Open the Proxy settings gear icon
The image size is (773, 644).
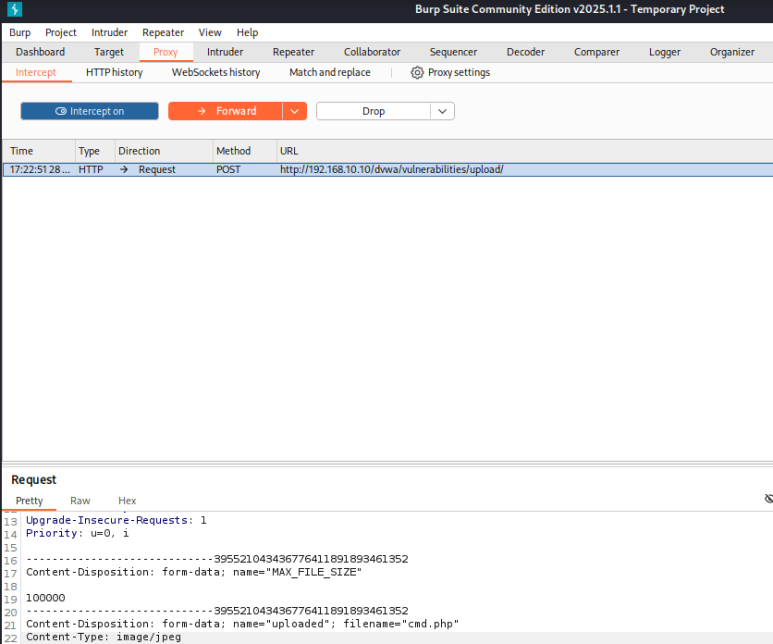[x=417, y=72]
